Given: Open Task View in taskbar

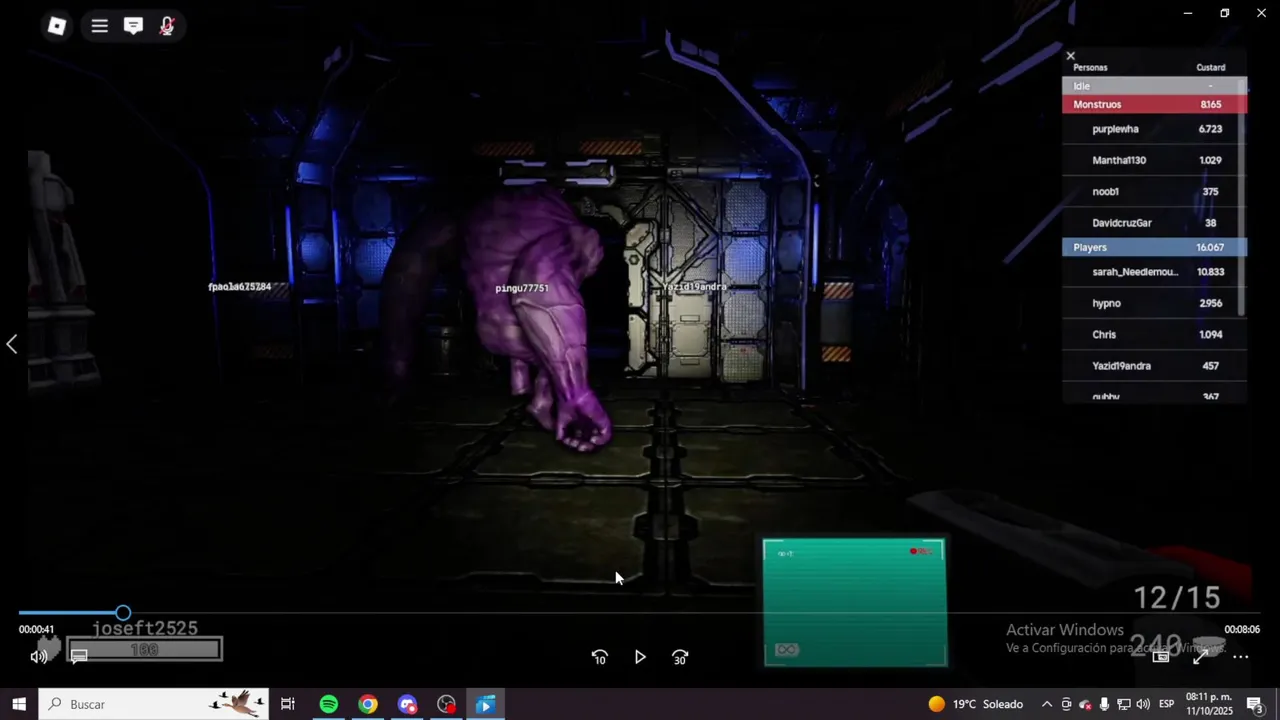Looking at the screenshot, I should 288,704.
